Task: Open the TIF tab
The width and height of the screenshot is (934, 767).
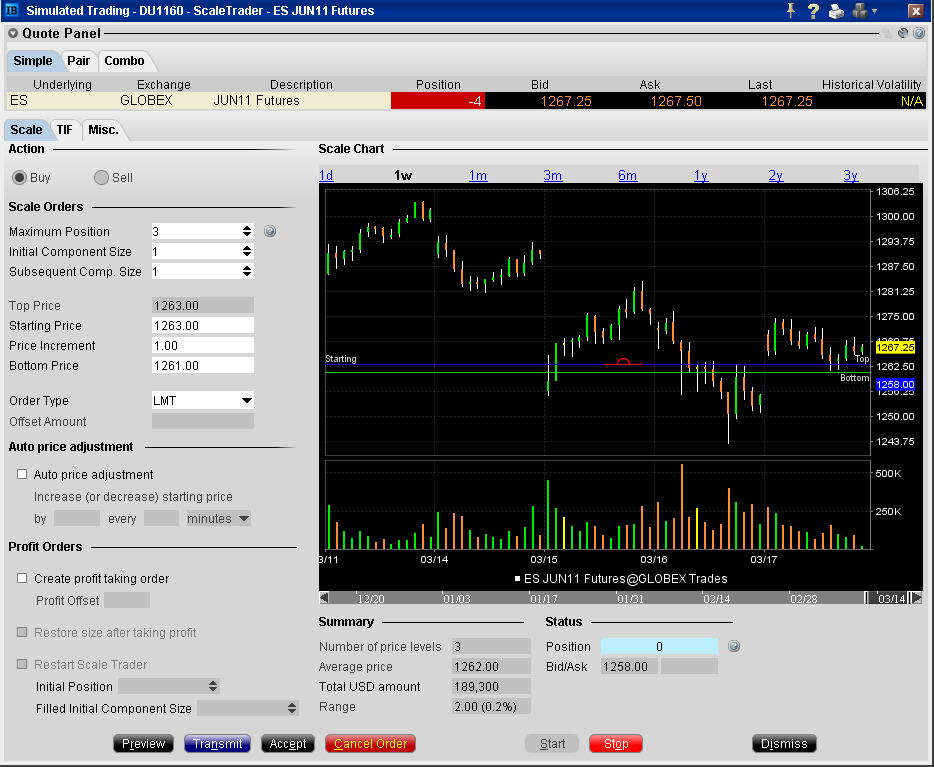Action: 64,129
